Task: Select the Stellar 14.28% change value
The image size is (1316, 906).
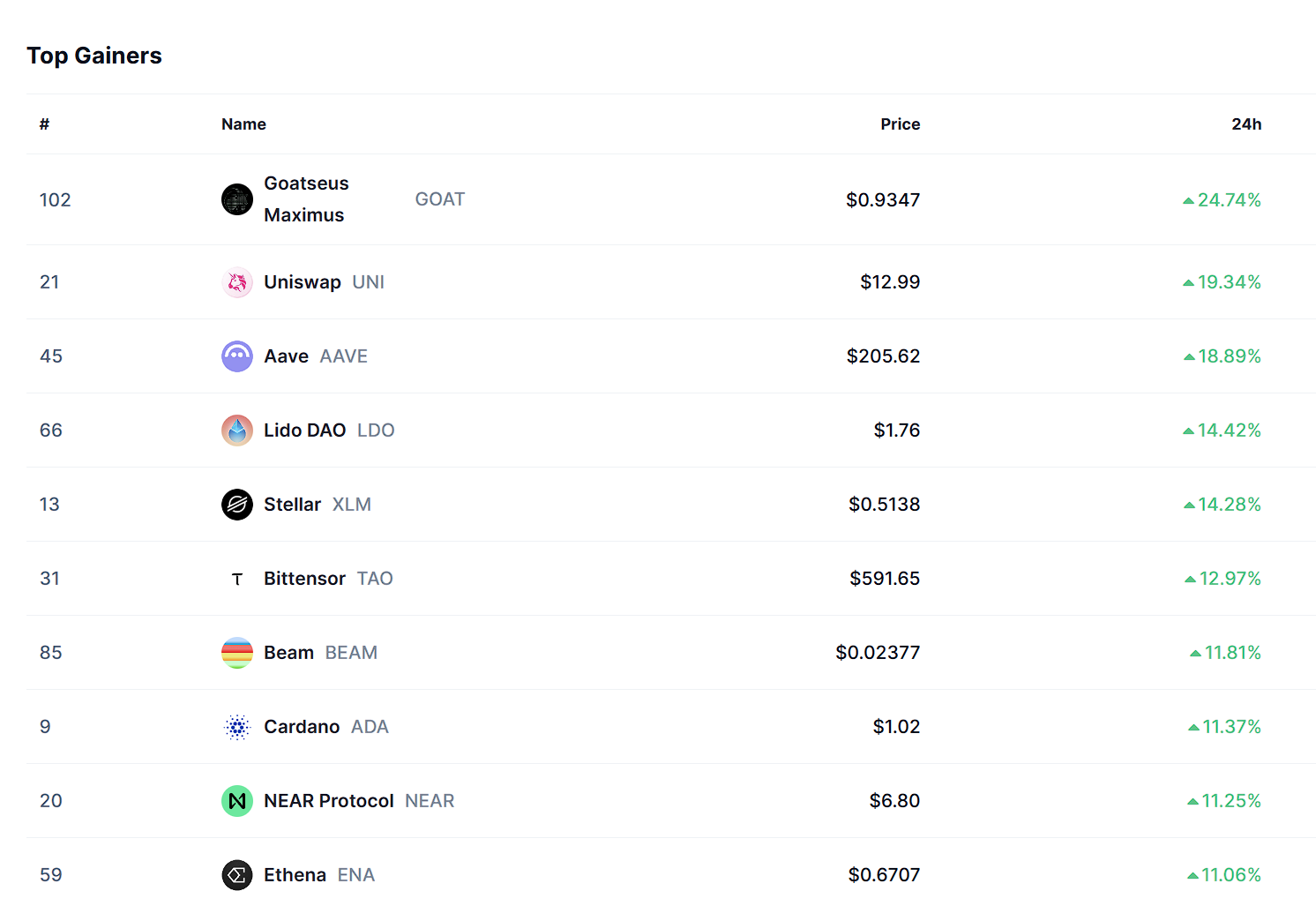Action: 1223,505
